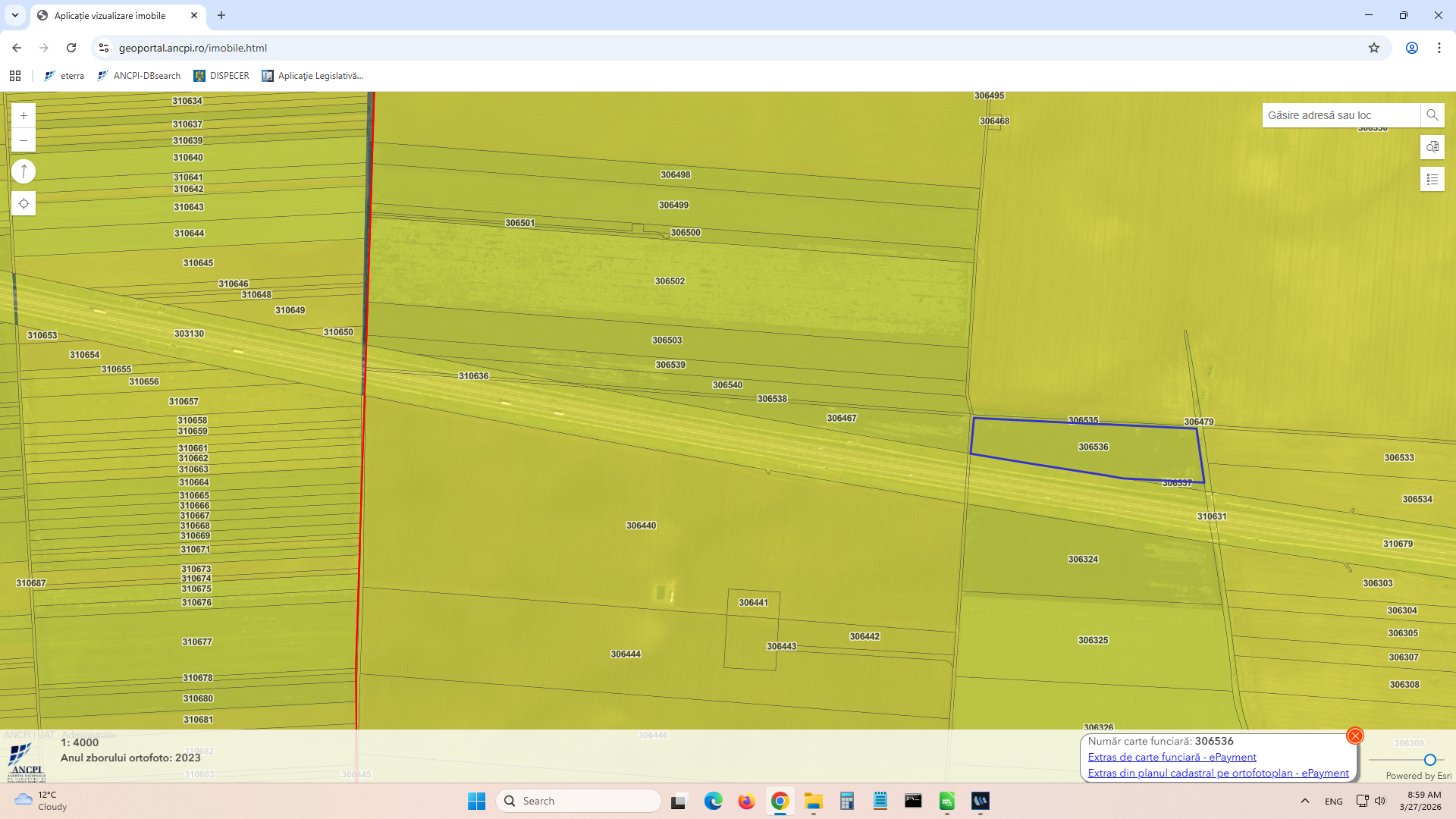Show hidden system tray icons
Viewport: 1456px width, 819px height.
[x=1304, y=801]
